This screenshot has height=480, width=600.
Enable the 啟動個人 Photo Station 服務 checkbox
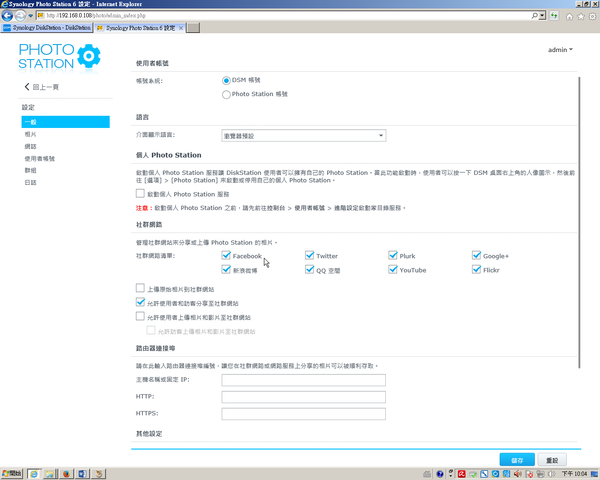[x=141, y=193]
